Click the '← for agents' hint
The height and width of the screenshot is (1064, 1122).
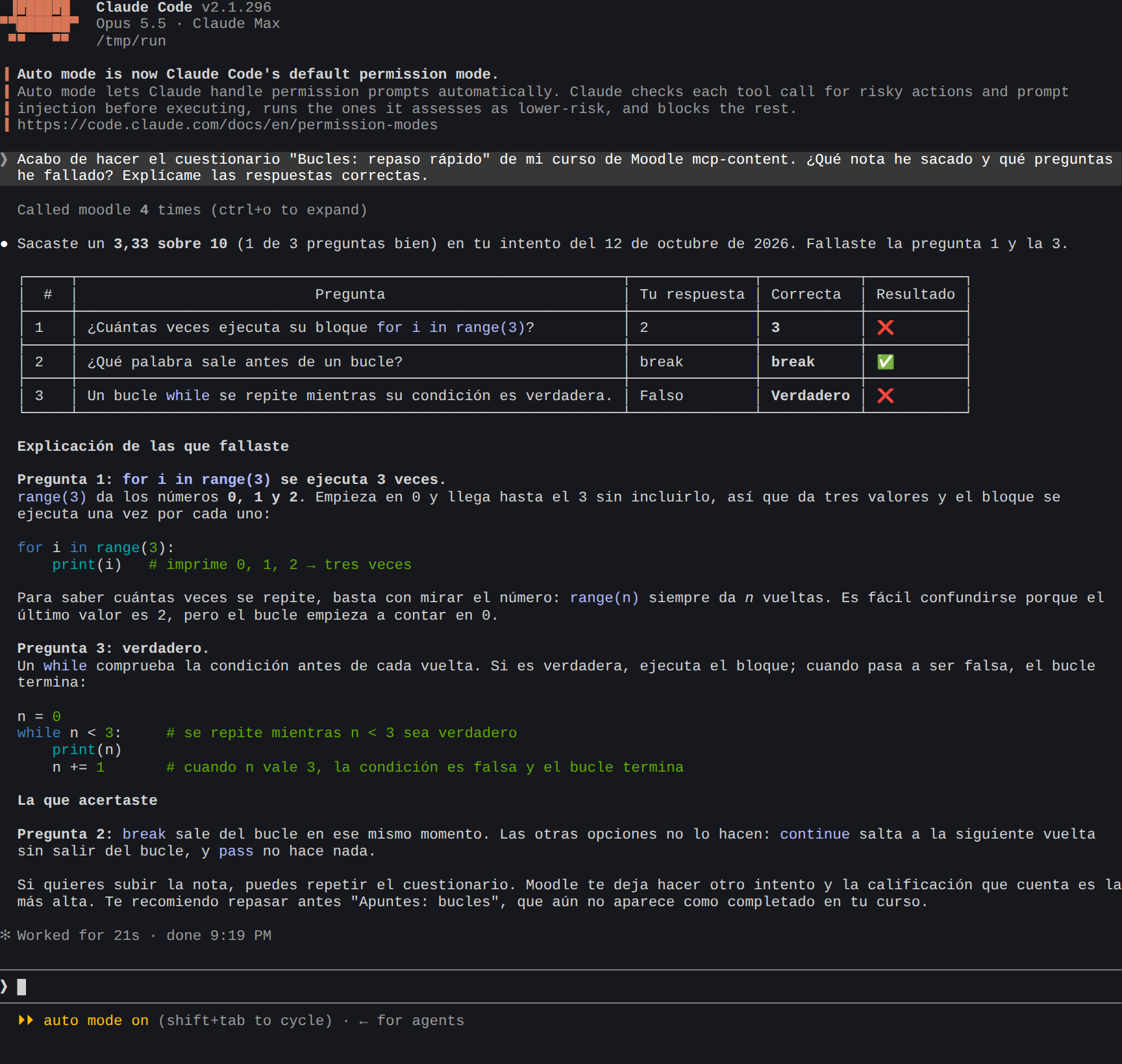point(412,1020)
